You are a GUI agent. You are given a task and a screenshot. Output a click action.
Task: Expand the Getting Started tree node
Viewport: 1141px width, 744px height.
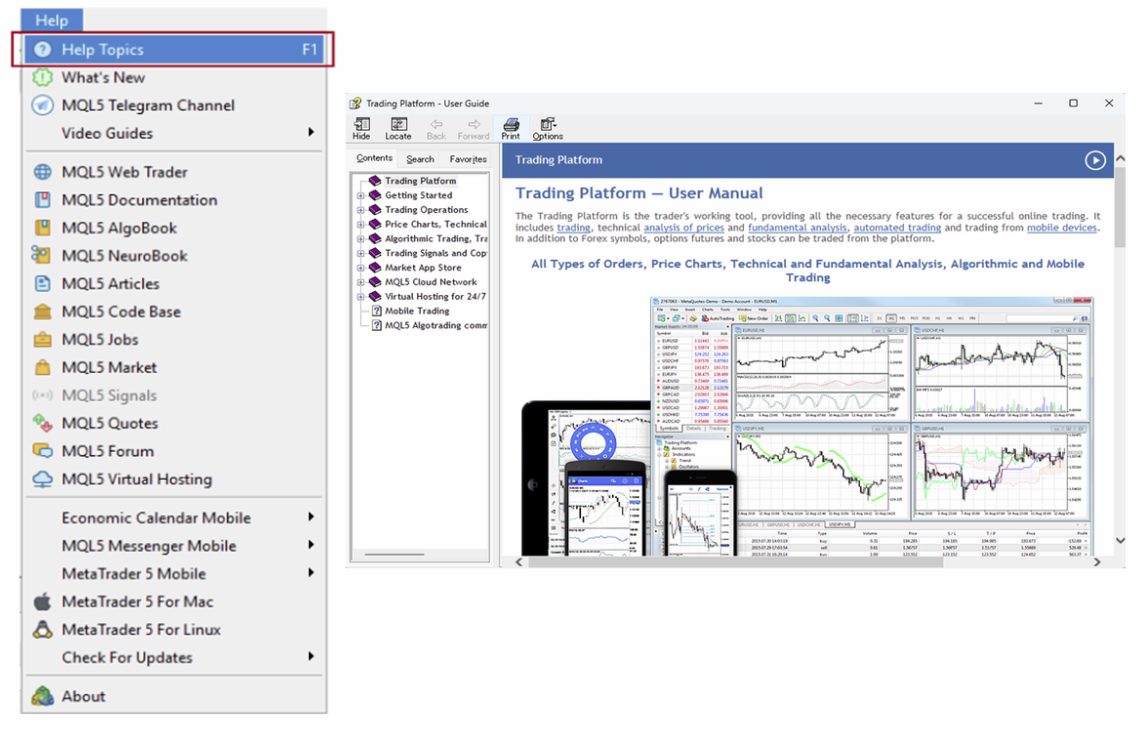coord(361,196)
